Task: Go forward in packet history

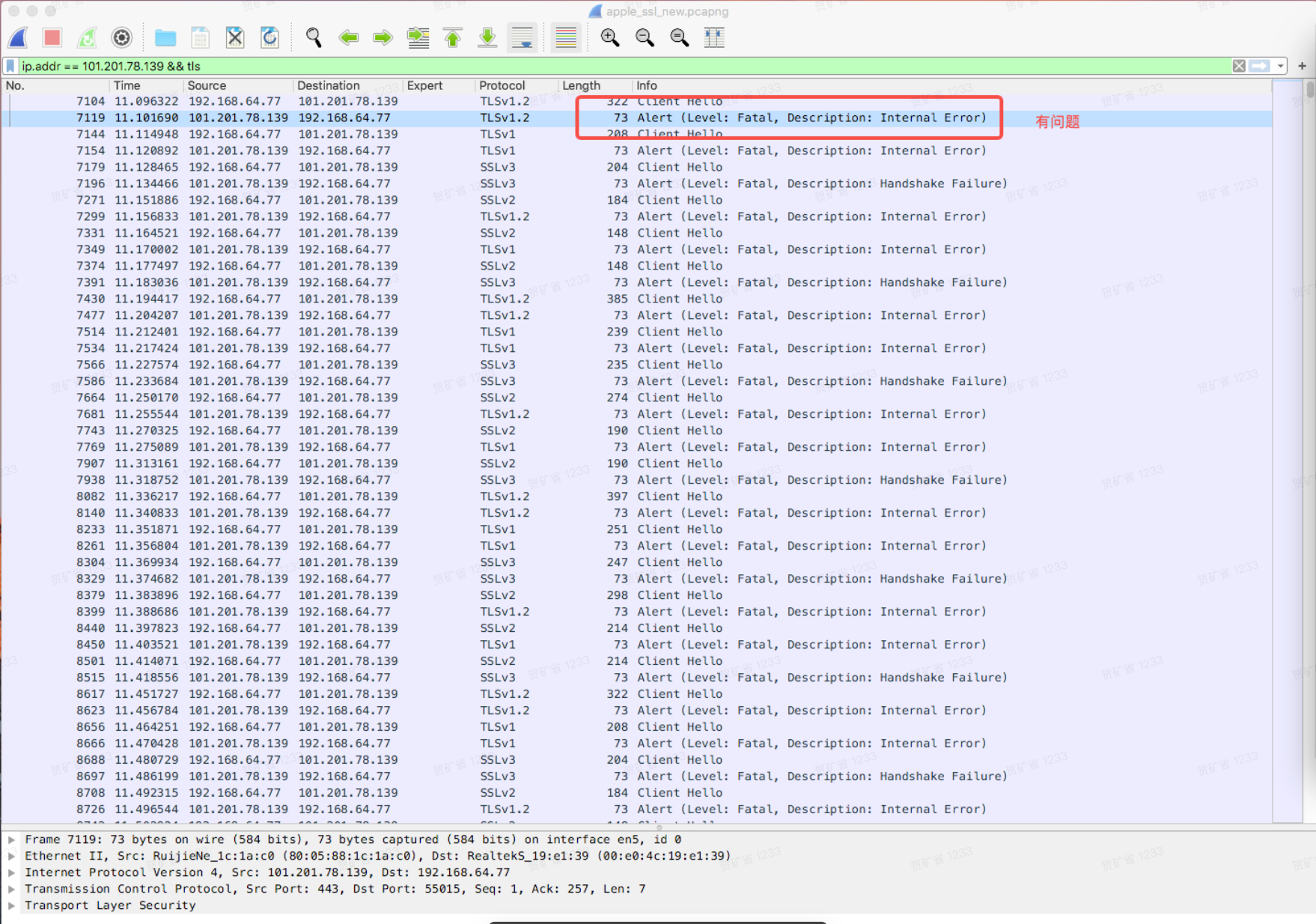Action: pyautogui.click(x=383, y=37)
